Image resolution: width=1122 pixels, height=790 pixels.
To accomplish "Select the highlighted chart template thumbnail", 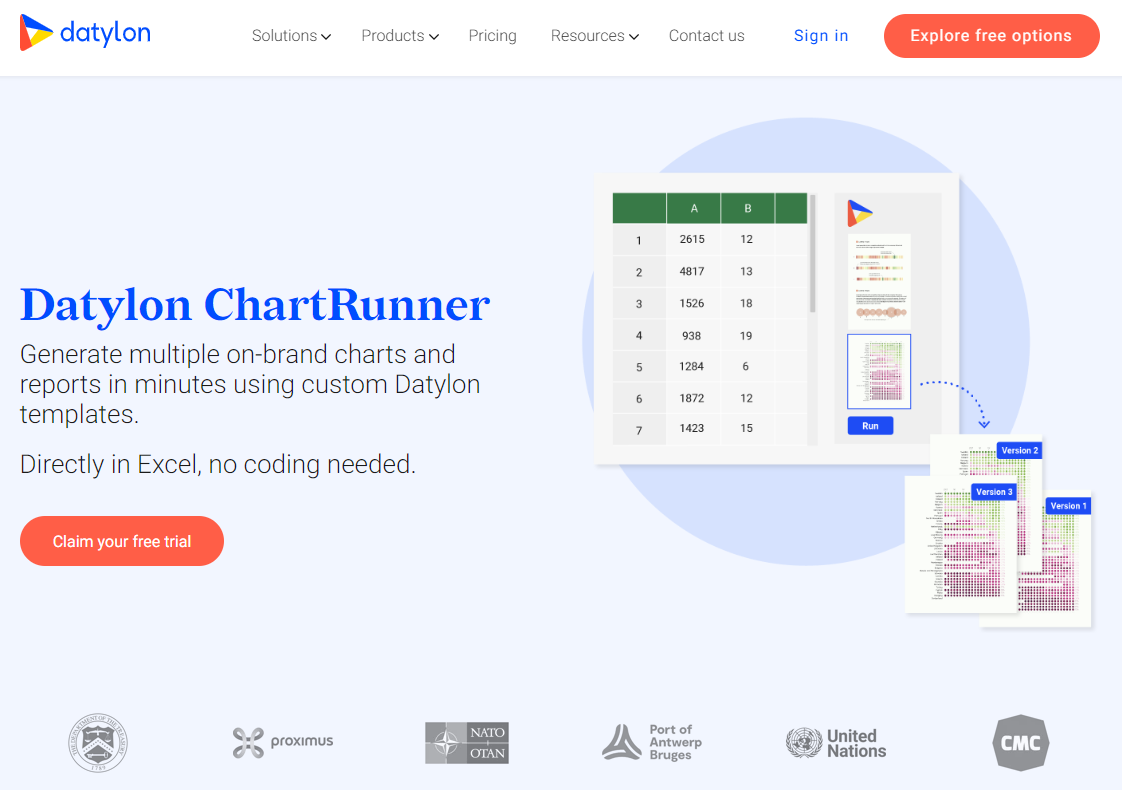I will 879,371.
